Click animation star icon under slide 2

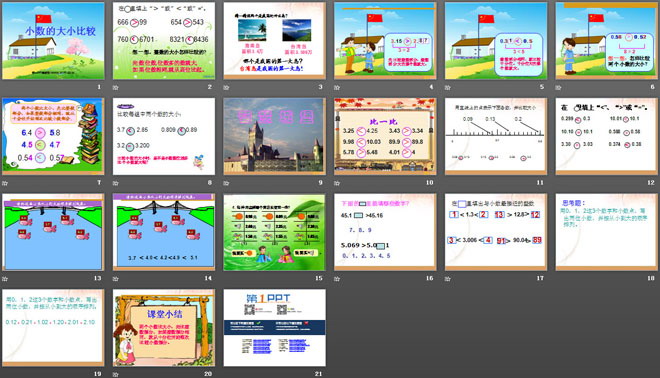point(115,88)
